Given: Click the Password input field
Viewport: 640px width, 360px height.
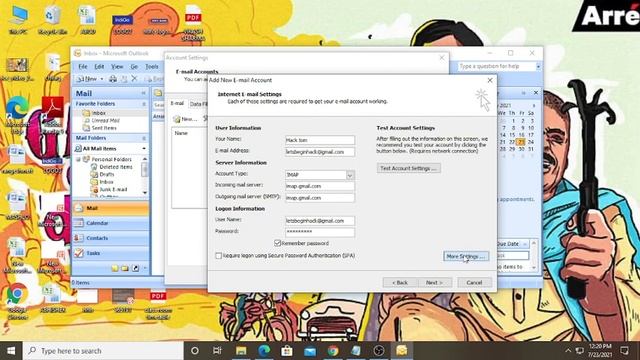Looking at the screenshot, I should [320, 232].
